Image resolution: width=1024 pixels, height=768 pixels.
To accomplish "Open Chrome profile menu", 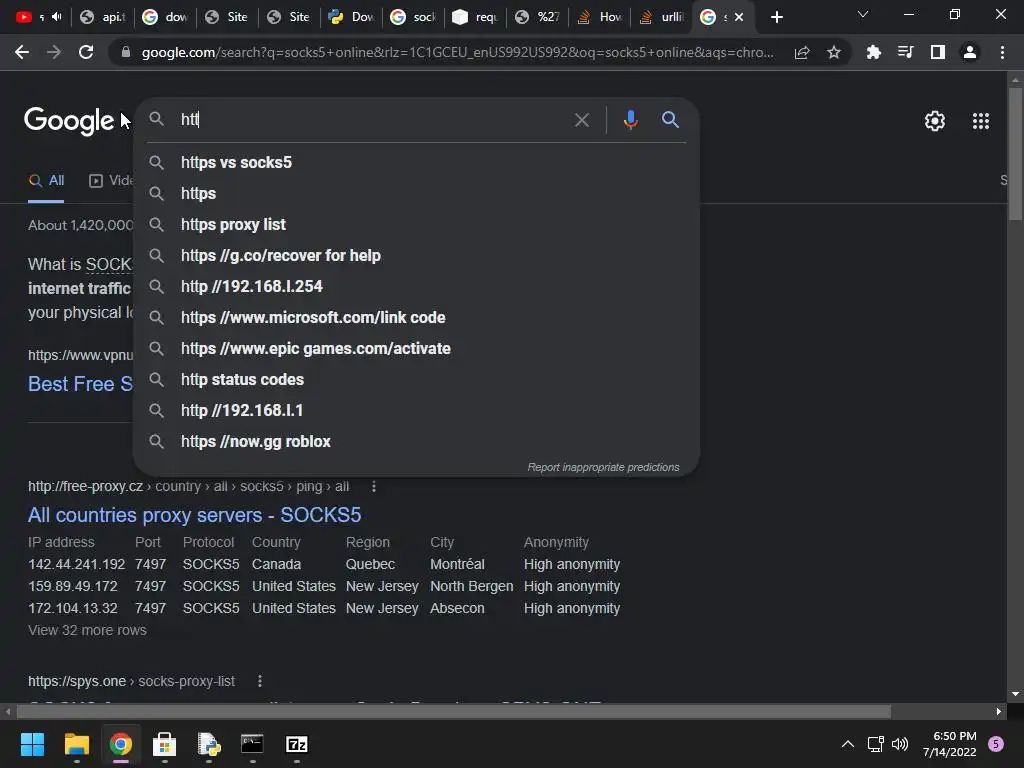I will click(970, 52).
